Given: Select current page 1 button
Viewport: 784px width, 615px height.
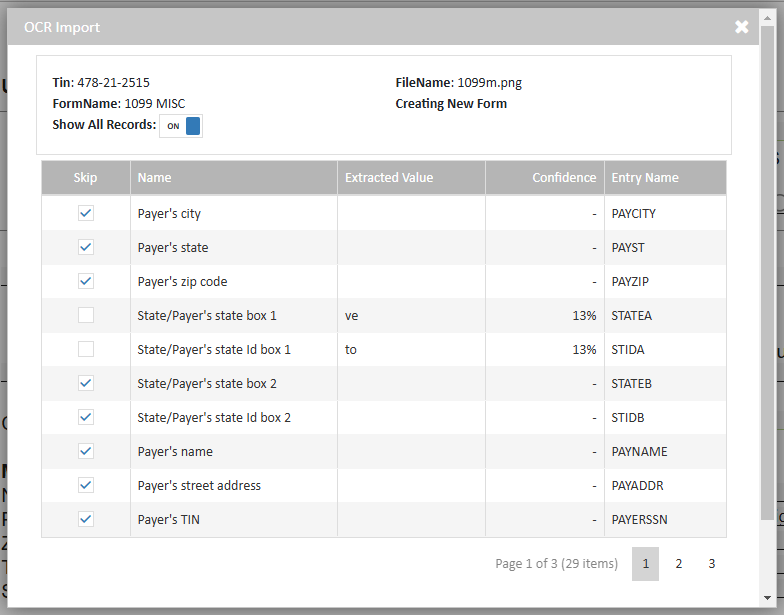Looking at the screenshot, I should tap(645, 564).
